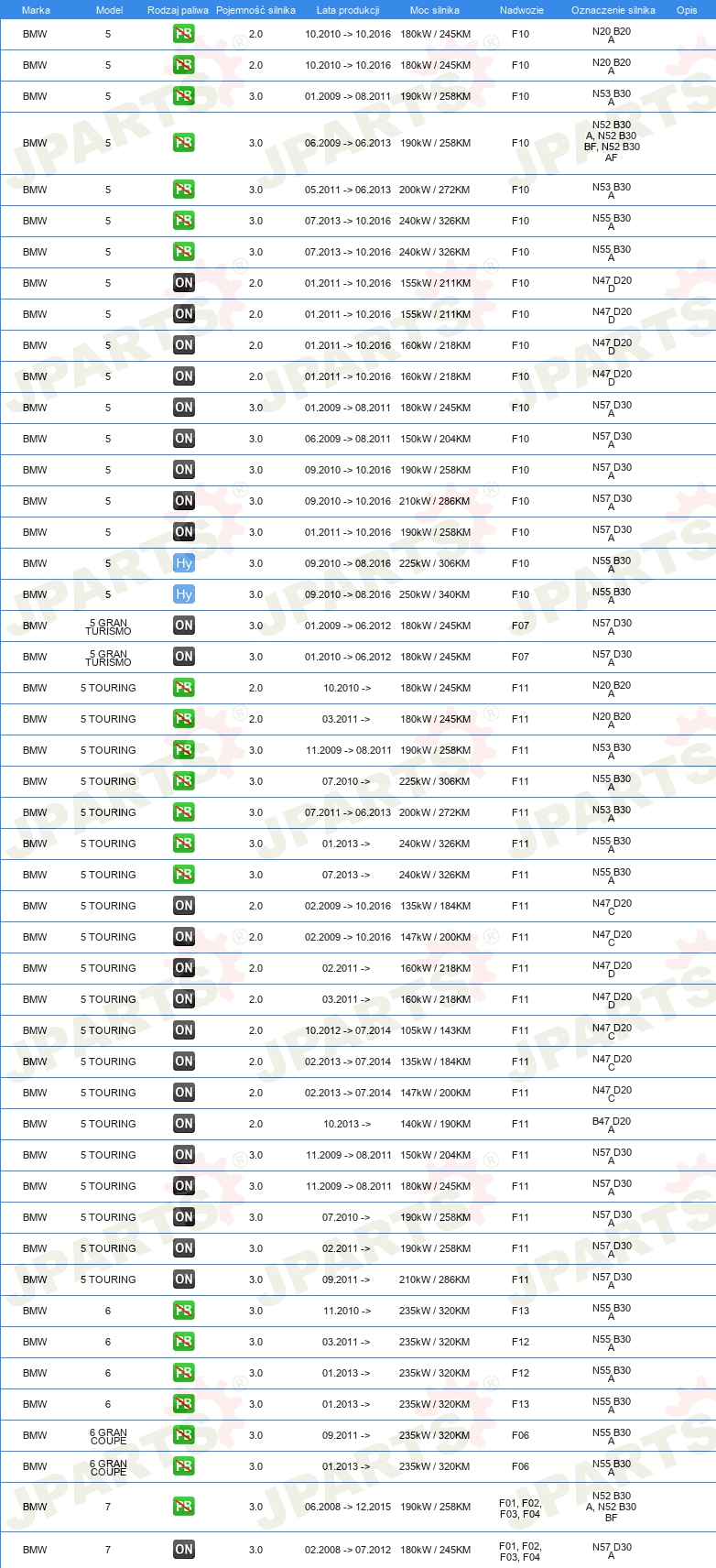Click the '250kW / 340KM' power cell
The width and height of the screenshot is (716, 1568).
435,594
